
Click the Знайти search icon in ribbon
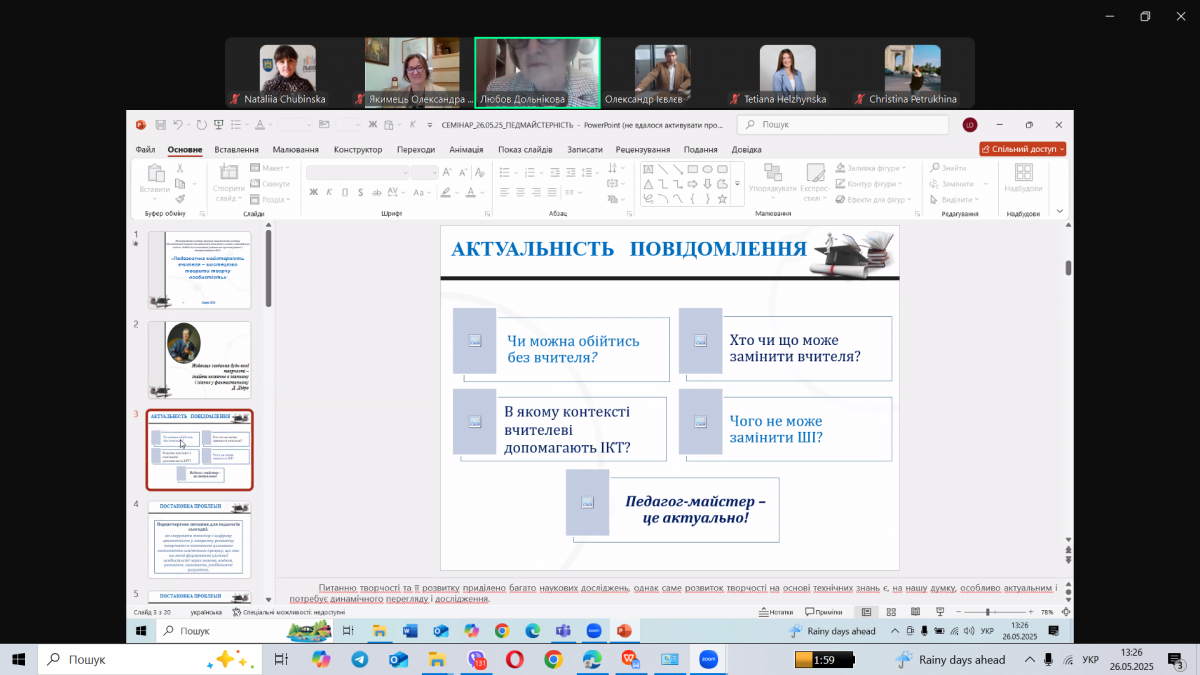[x=947, y=168]
